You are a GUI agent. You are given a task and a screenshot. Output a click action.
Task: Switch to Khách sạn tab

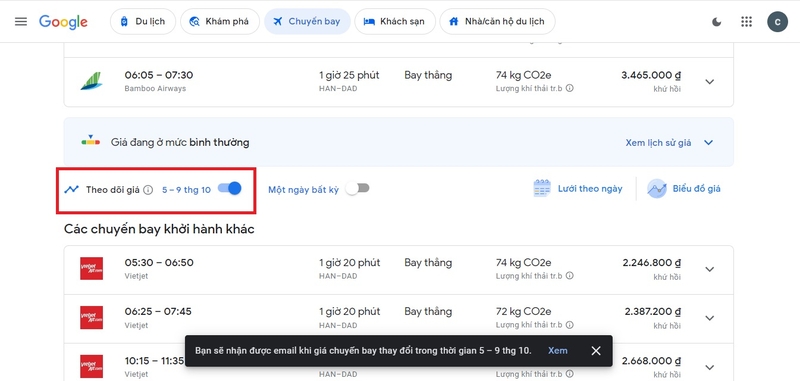[395, 21]
